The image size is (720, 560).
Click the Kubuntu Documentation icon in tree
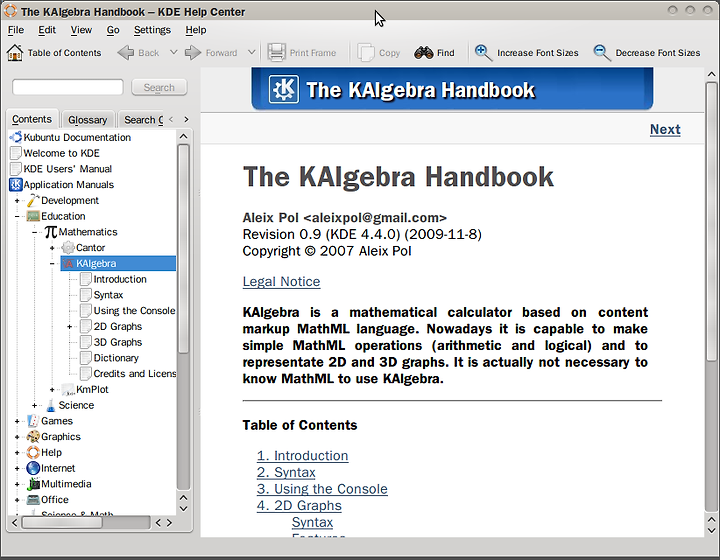pos(16,137)
